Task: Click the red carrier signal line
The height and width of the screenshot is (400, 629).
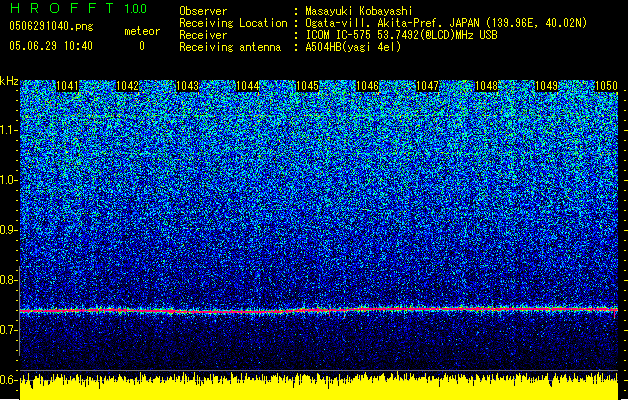Action: pyautogui.click(x=319, y=310)
